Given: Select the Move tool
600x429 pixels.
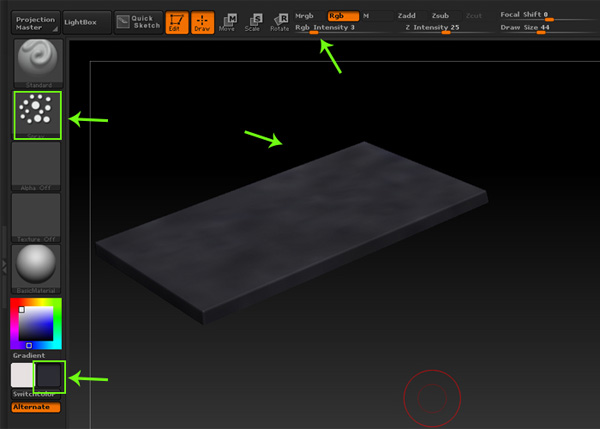Looking at the screenshot, I should click(x=230, y=22).
